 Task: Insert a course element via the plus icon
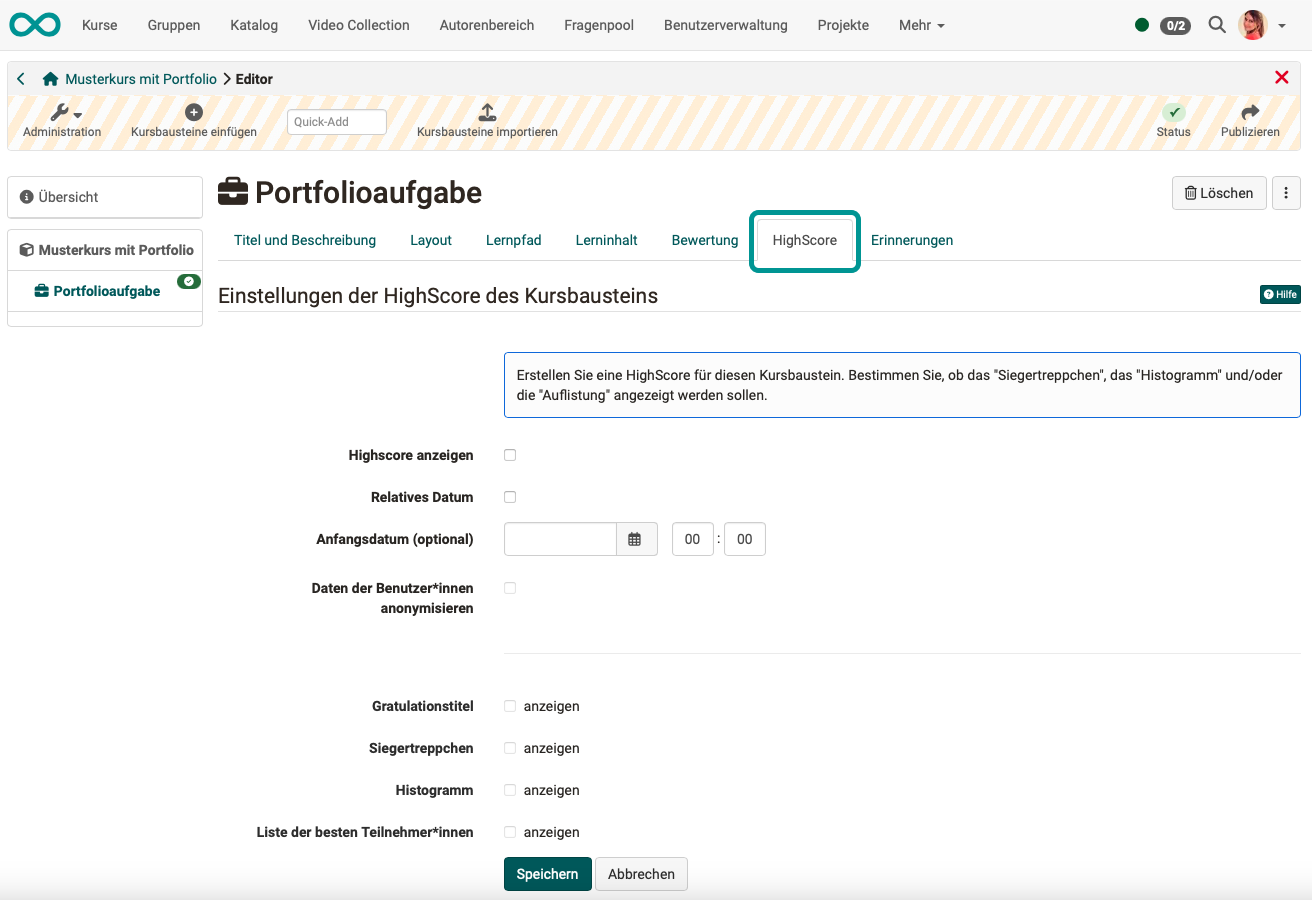[194, 111]
